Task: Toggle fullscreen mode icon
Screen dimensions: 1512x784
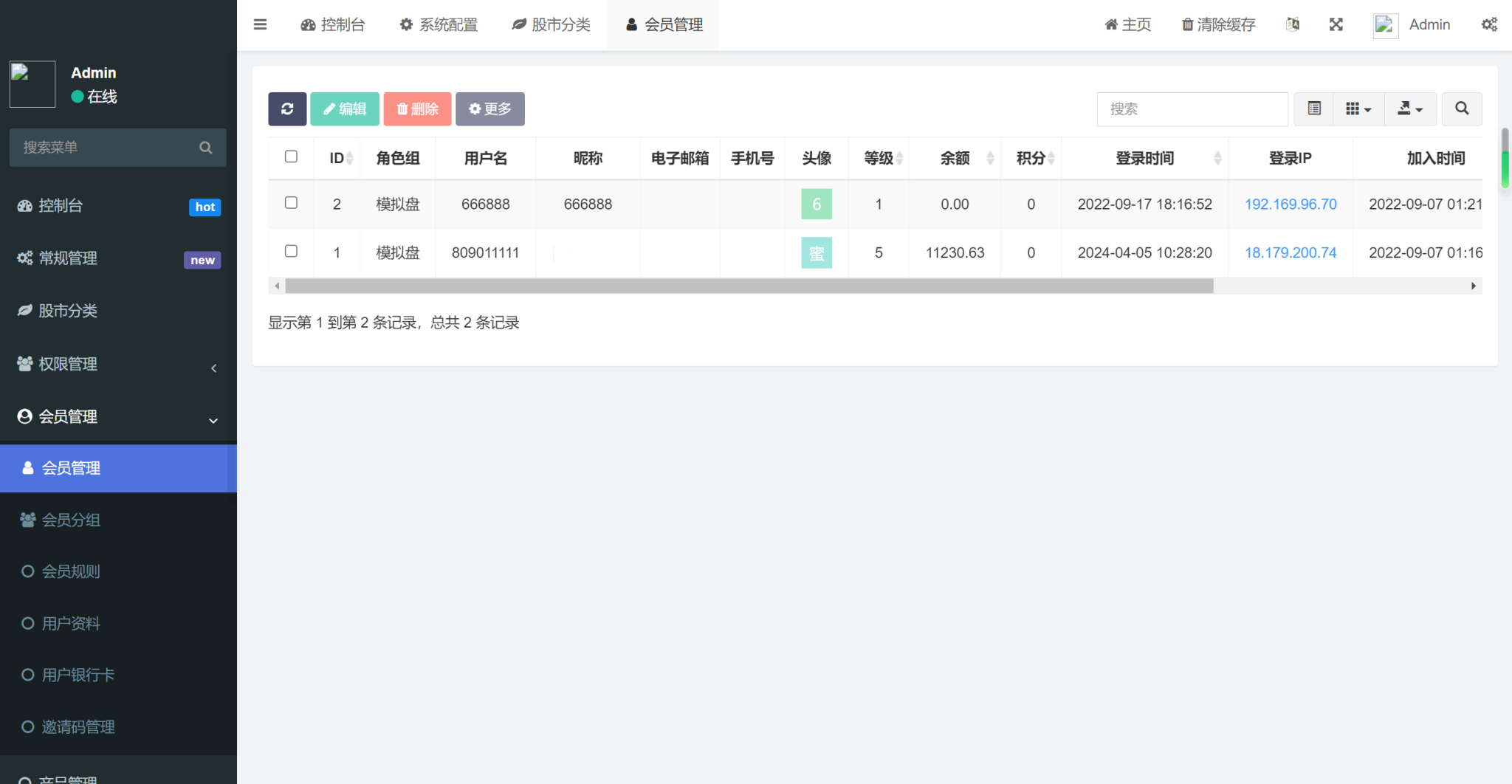Action: click(1336, 24)
